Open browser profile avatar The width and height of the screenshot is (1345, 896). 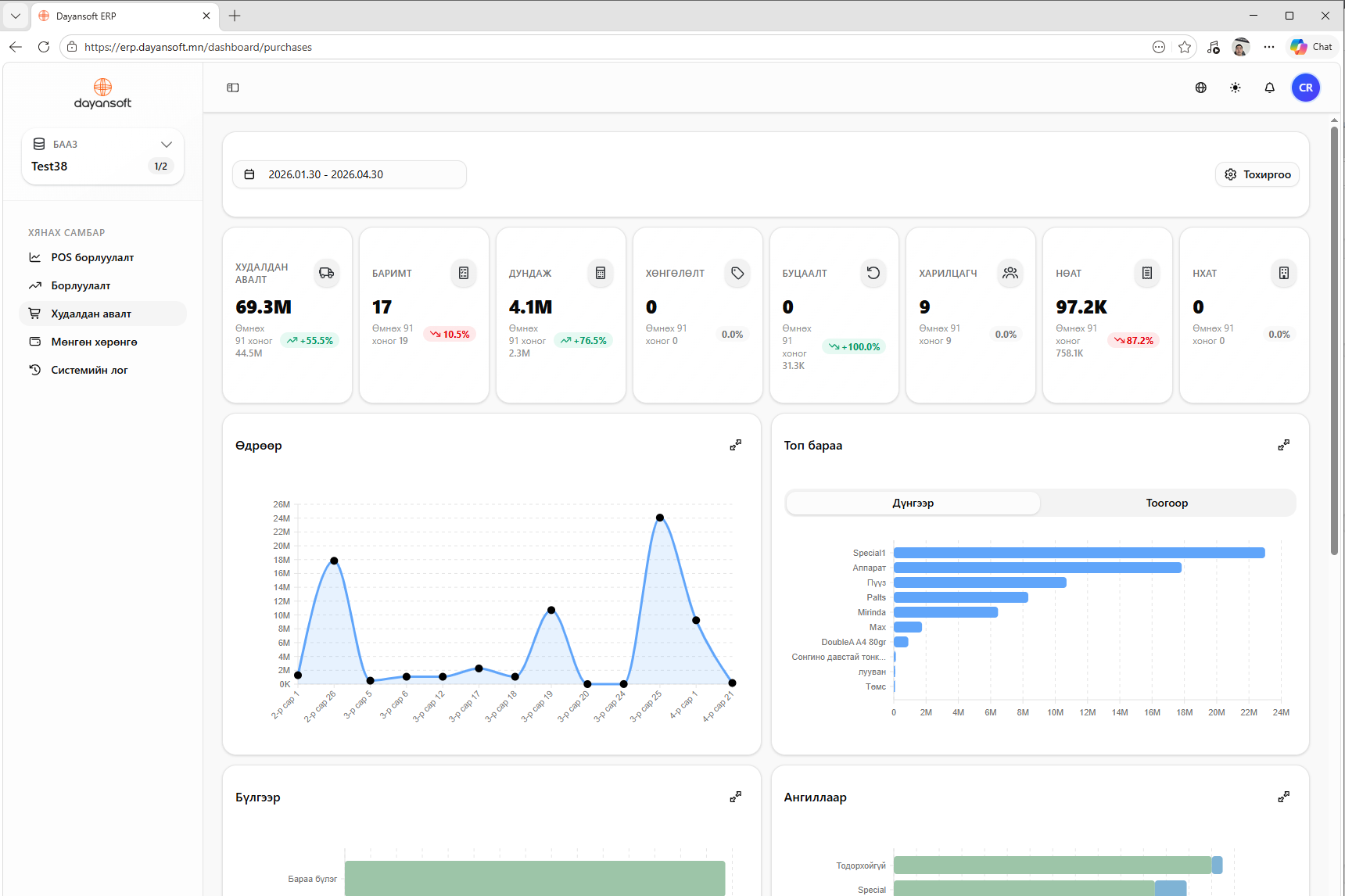tap(1241, 47)
